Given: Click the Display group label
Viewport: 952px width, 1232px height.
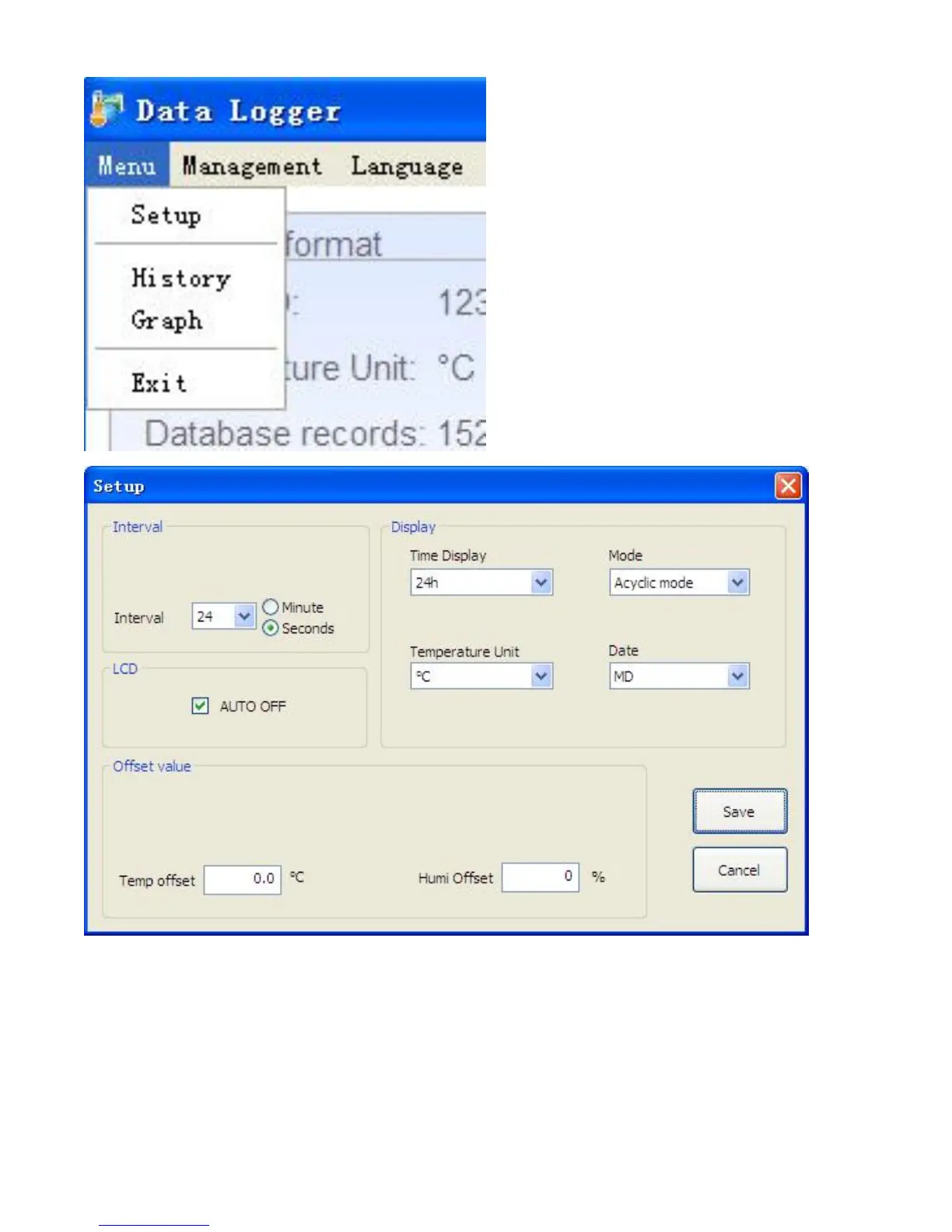Looking at the screenshot, I should (413, 527).
